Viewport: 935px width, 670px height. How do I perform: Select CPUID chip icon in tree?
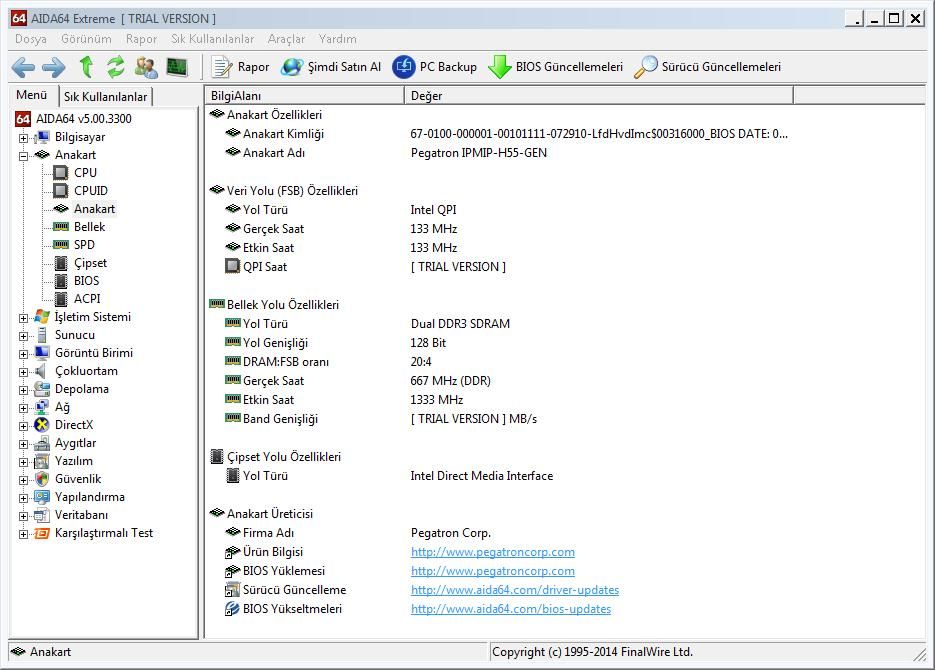point(60,191)
